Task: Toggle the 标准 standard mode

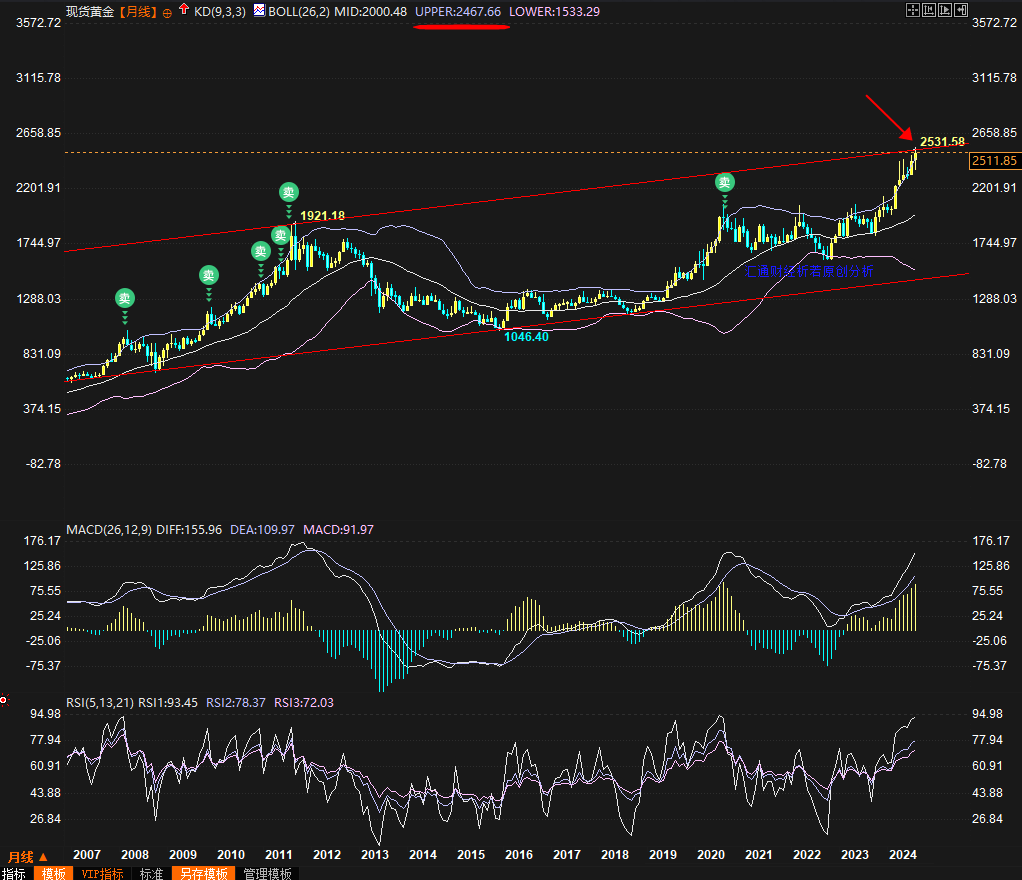Action: (151, 873)
